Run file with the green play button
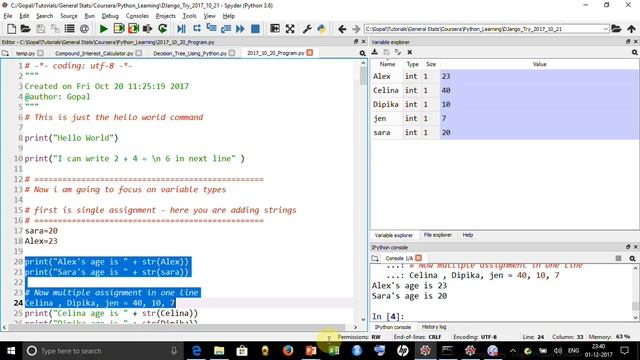This screenshot has width=640, height=360. coord(103,29)
